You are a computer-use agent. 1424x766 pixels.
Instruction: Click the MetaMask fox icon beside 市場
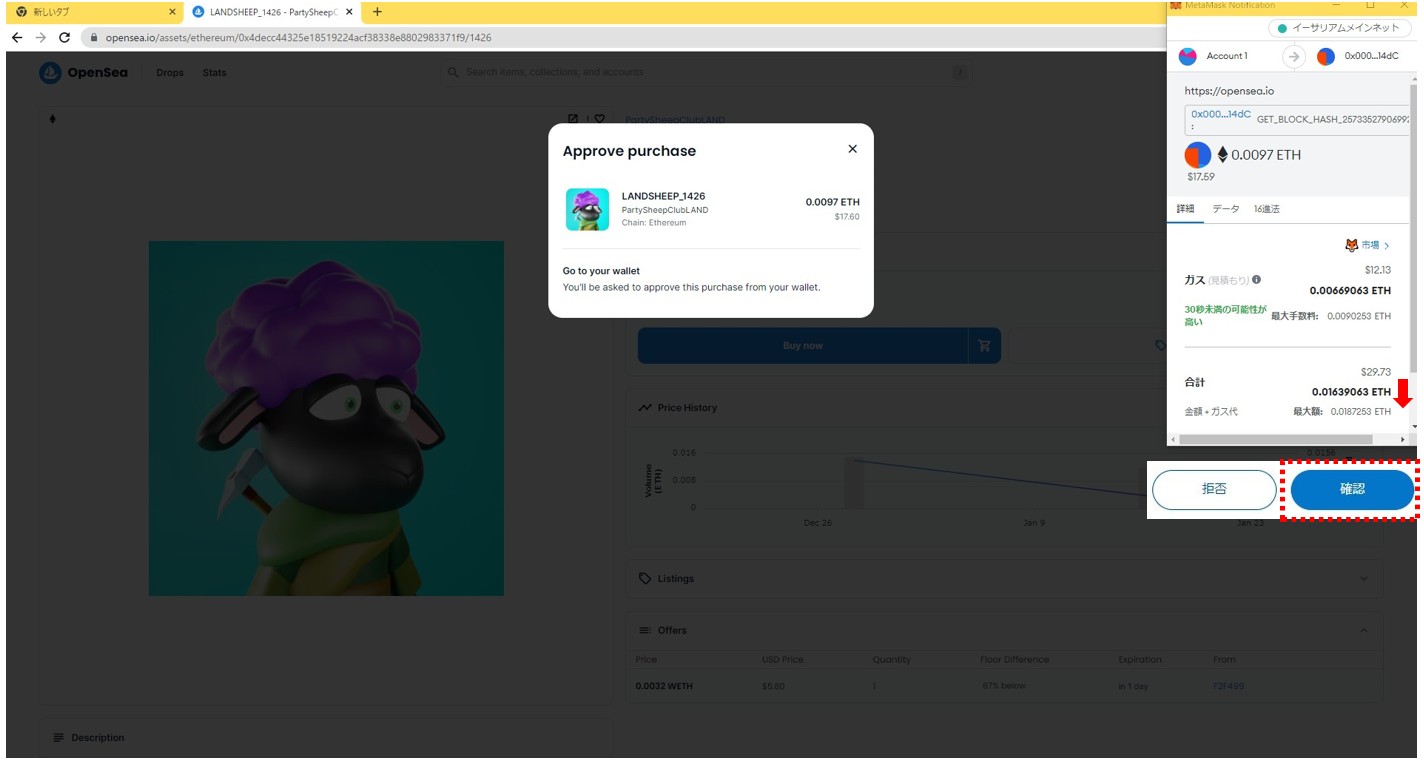1351,245
